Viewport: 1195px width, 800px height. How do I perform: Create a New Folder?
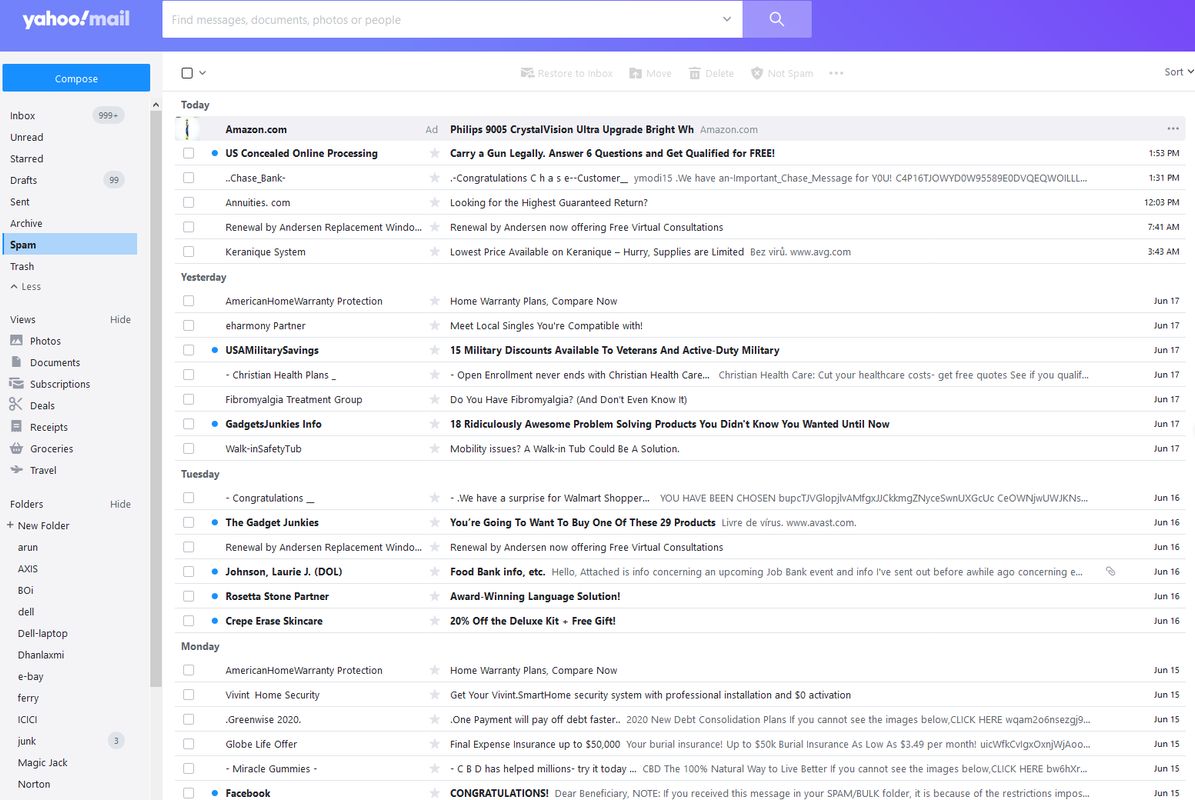click(x=38, y=526)
